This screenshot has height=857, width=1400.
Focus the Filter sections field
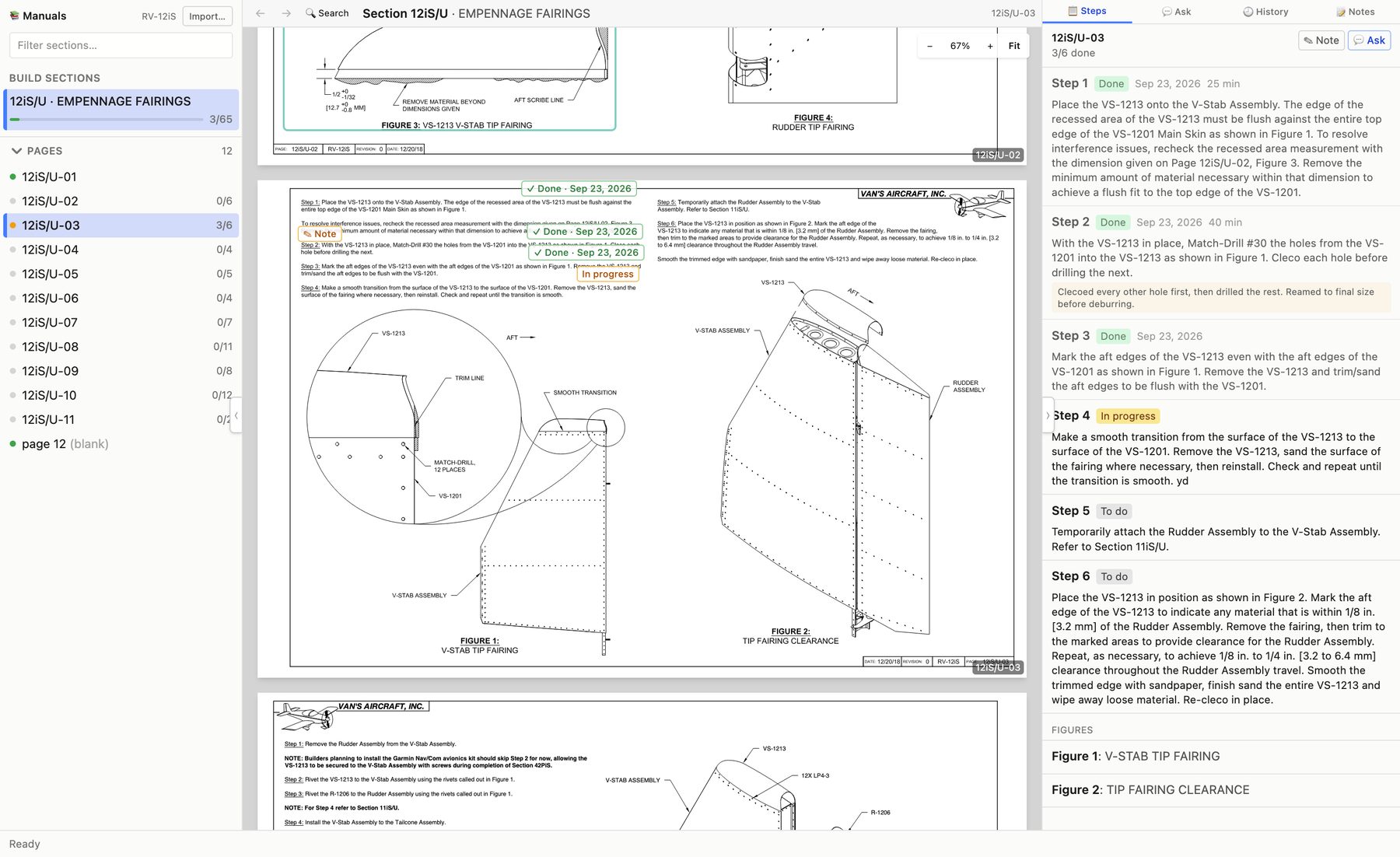click(121, 45)
